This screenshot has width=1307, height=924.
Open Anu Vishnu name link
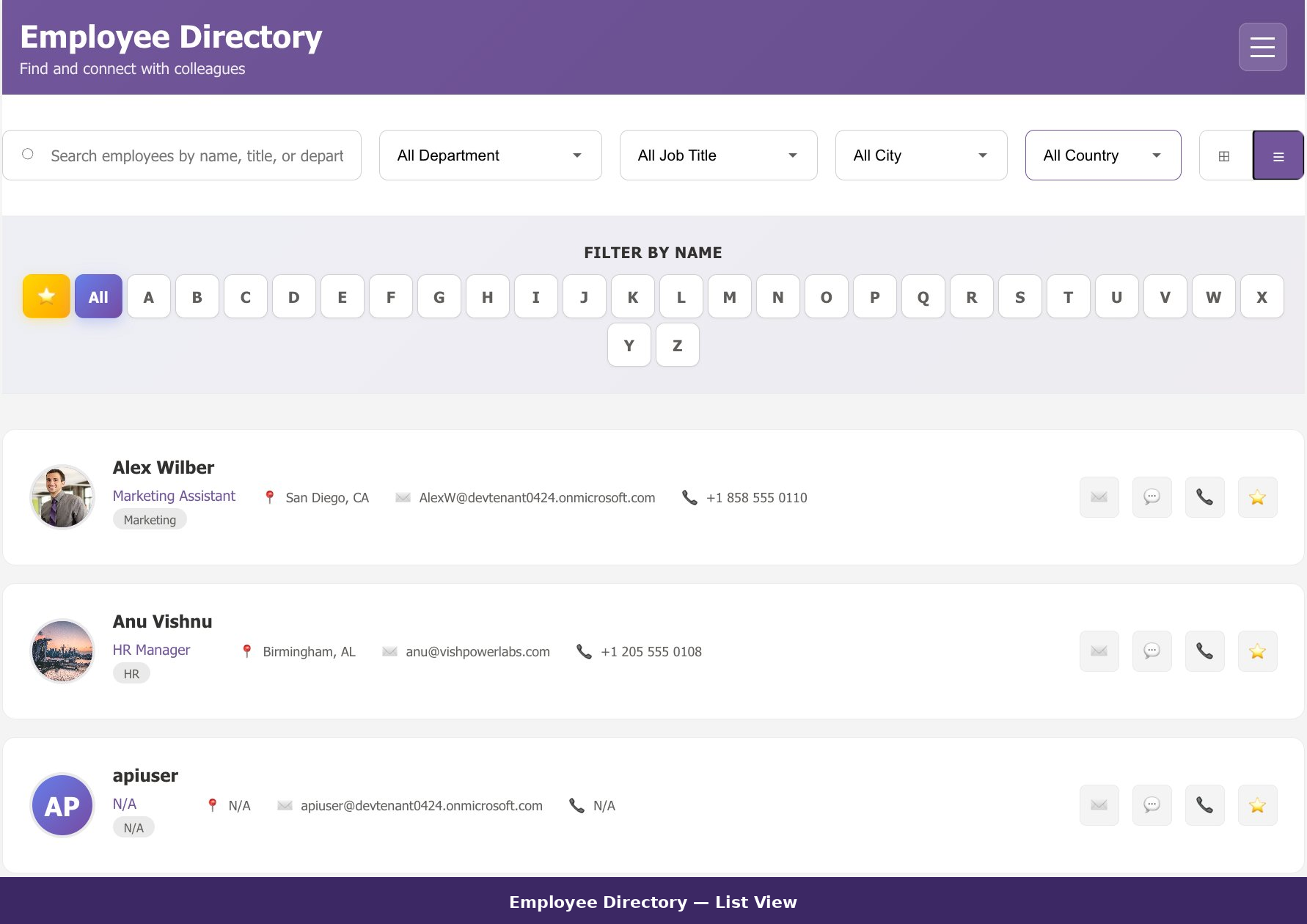162,622
